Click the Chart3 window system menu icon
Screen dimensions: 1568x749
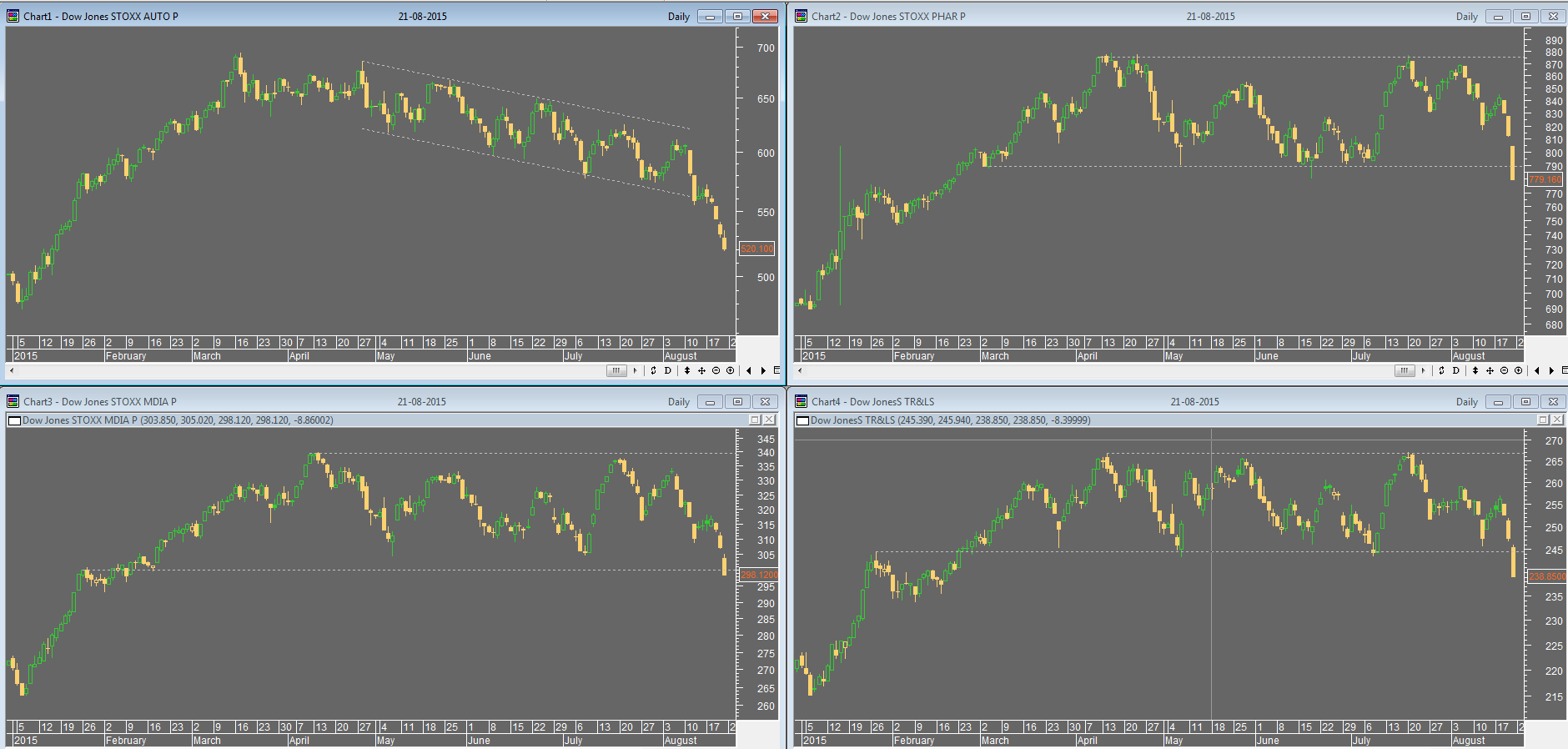13,401
